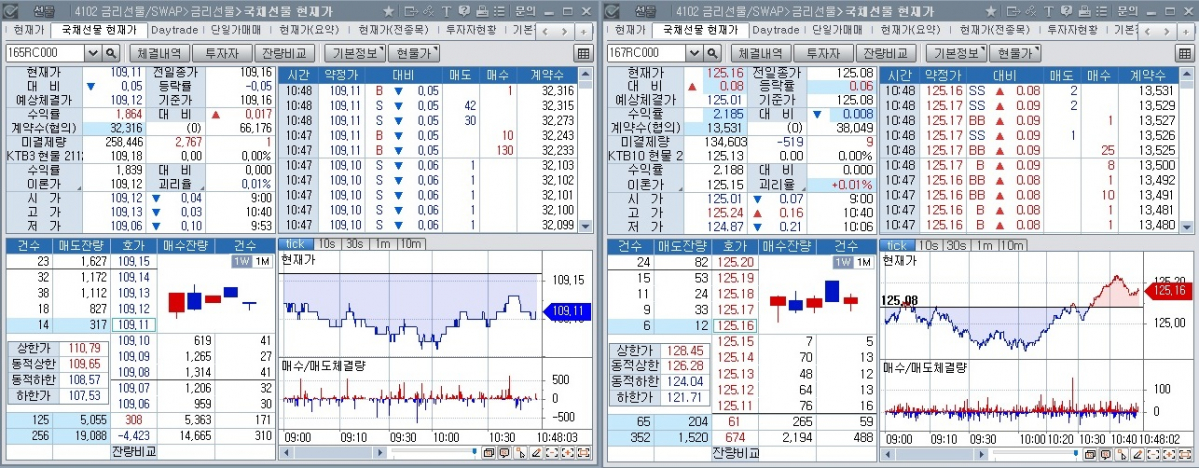
Task: Click 체결내역 button in right window
Action: point(760,53)
